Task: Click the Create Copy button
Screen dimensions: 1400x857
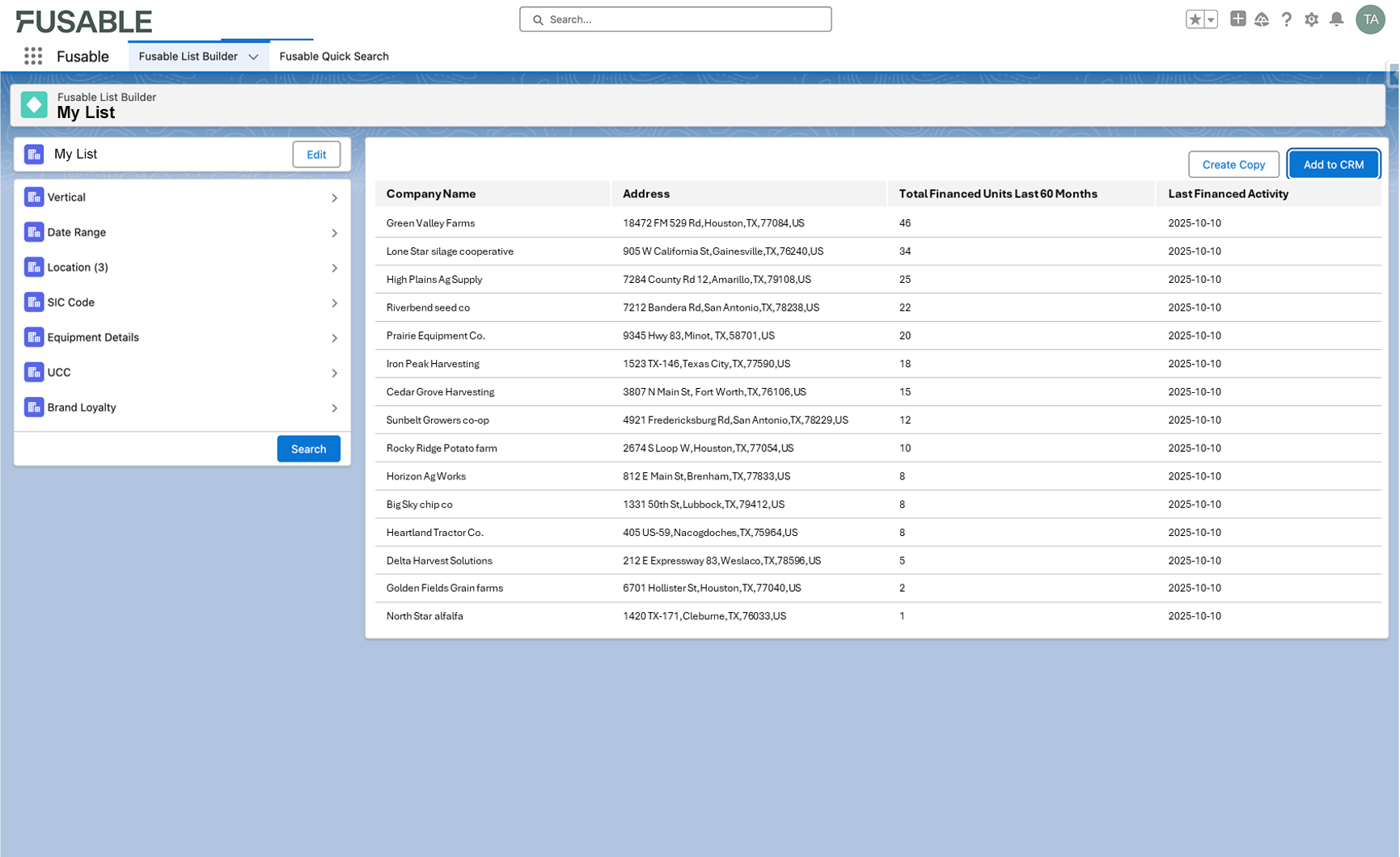Action: (1233, 165)
